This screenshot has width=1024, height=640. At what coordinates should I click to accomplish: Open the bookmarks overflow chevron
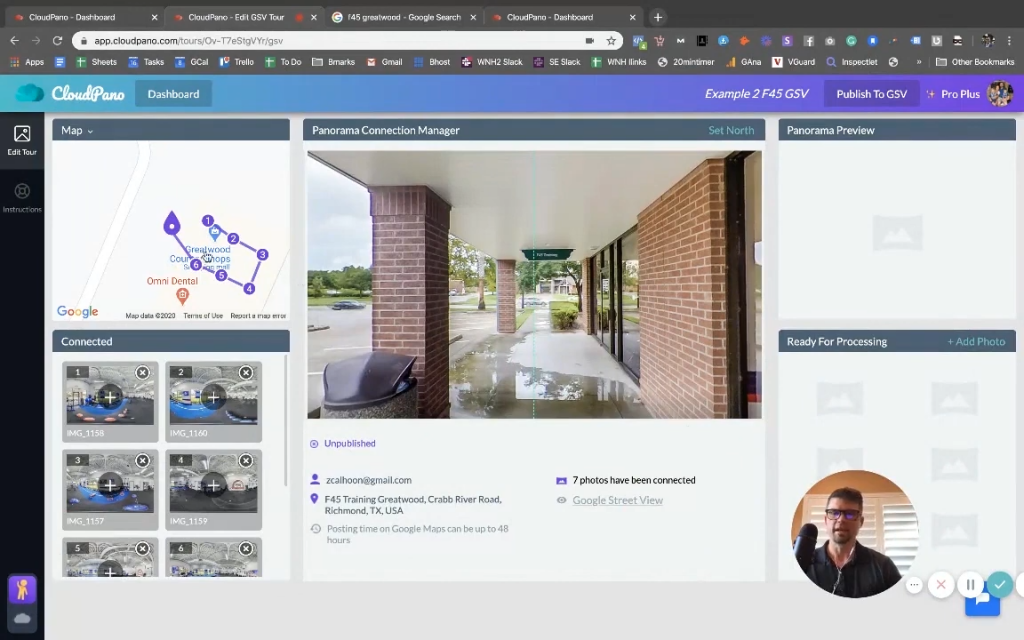pos(917,61)
